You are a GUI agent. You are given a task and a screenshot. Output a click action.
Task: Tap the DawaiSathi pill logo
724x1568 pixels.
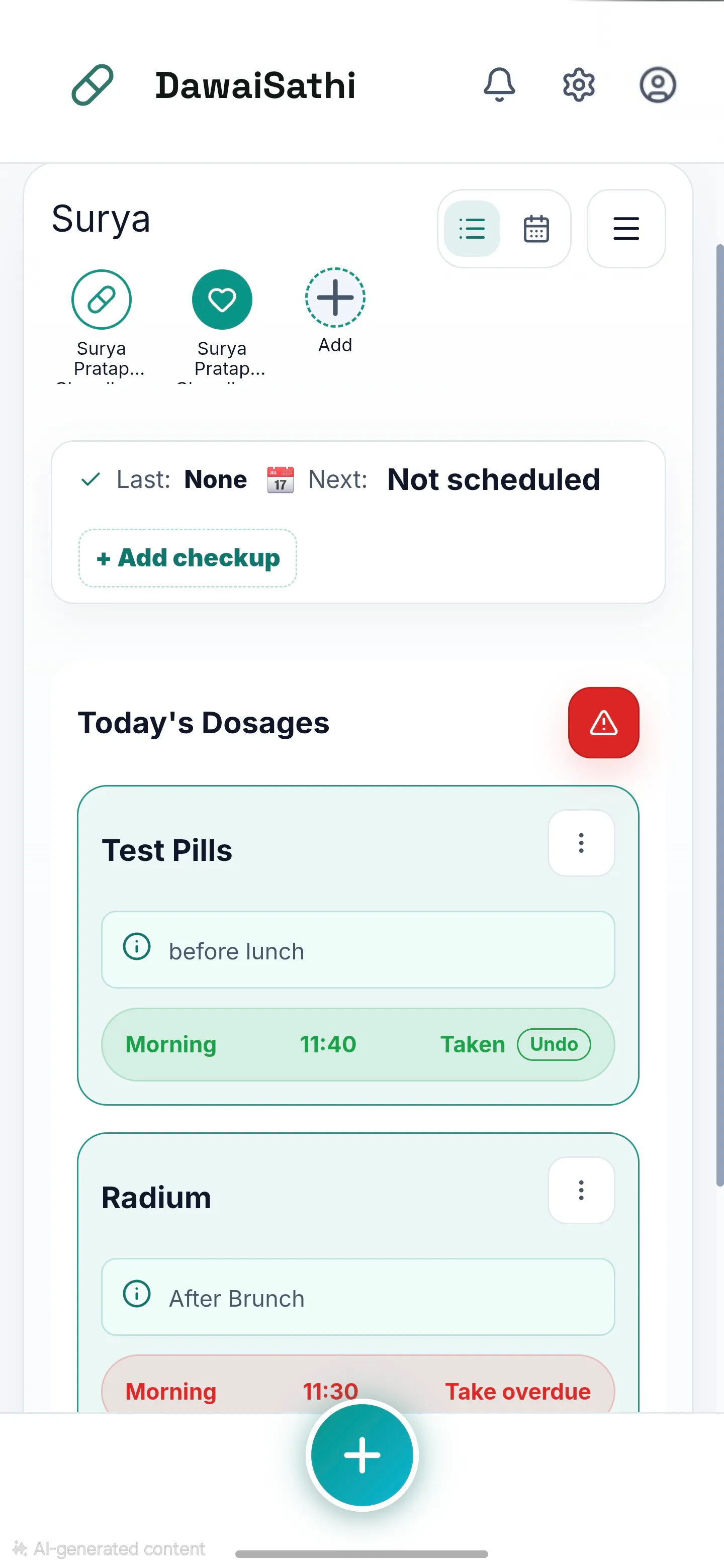coord(93,84)
